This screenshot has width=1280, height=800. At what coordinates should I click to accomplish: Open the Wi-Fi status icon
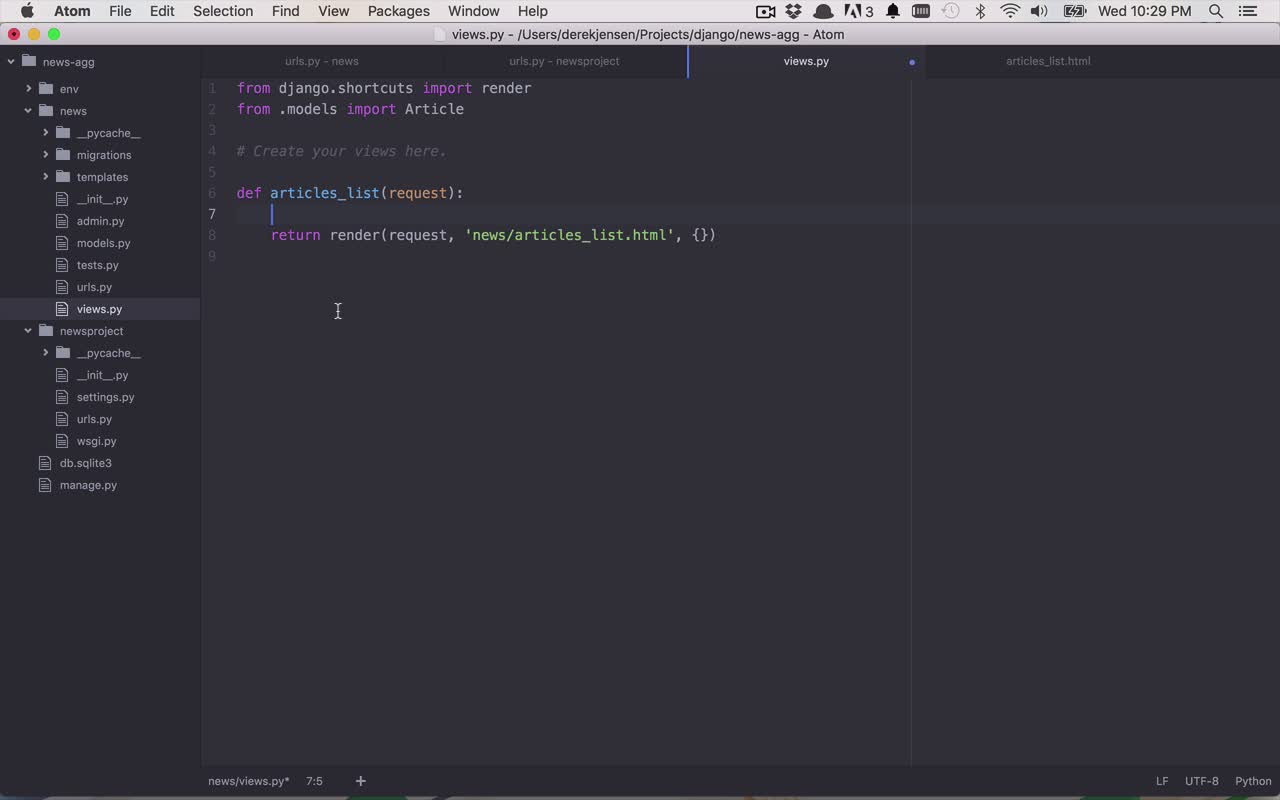[x=1010, y=11]
